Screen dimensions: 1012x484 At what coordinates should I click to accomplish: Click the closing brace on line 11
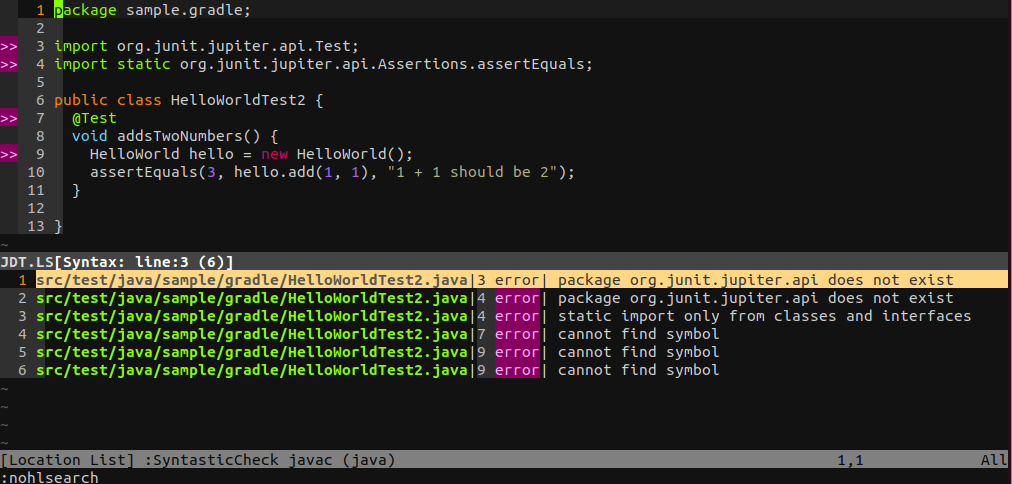76,190
